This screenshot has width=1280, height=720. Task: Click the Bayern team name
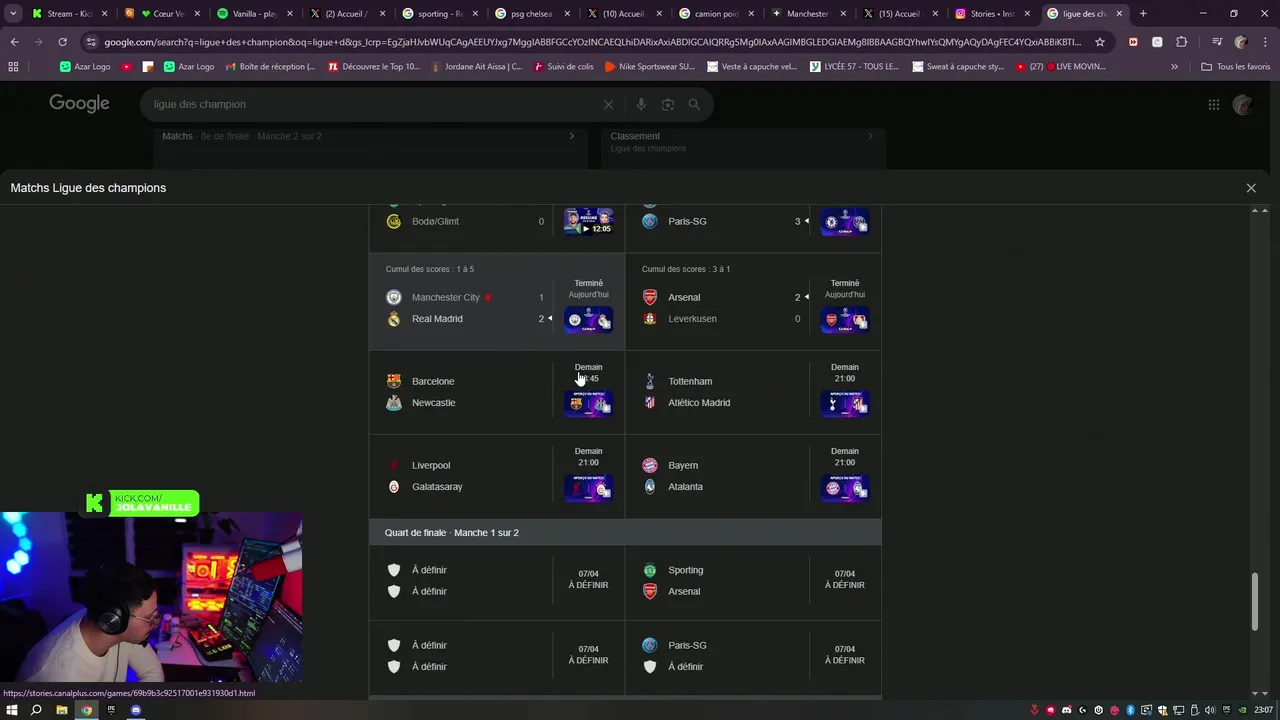(683, 465)
